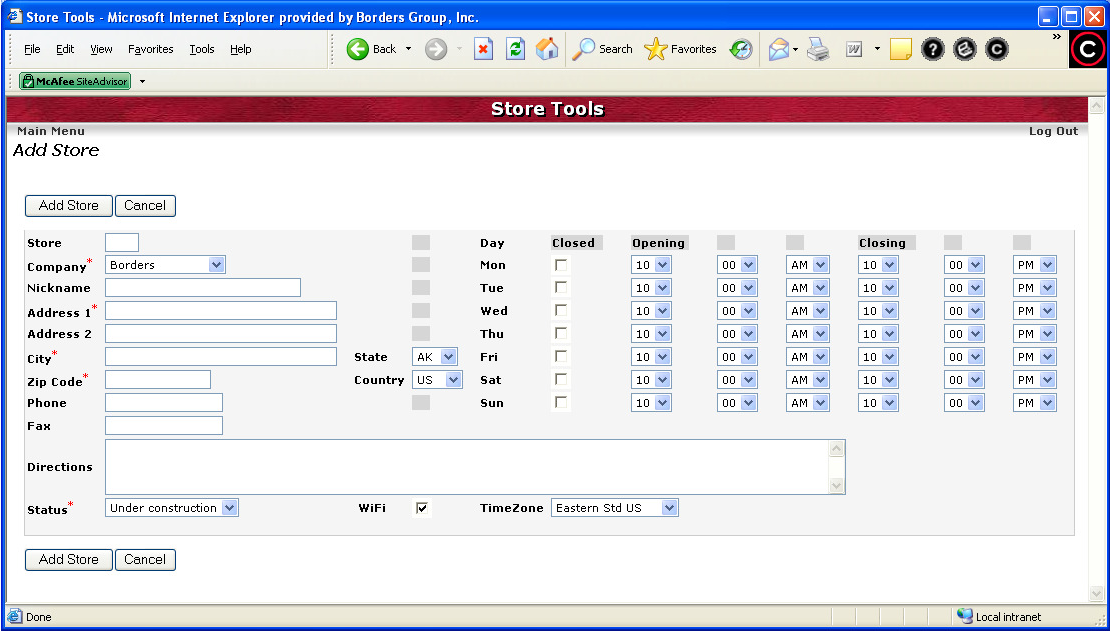Open the Mail icon in the toolbar
1110x631 pixels.
coord(779,49)
